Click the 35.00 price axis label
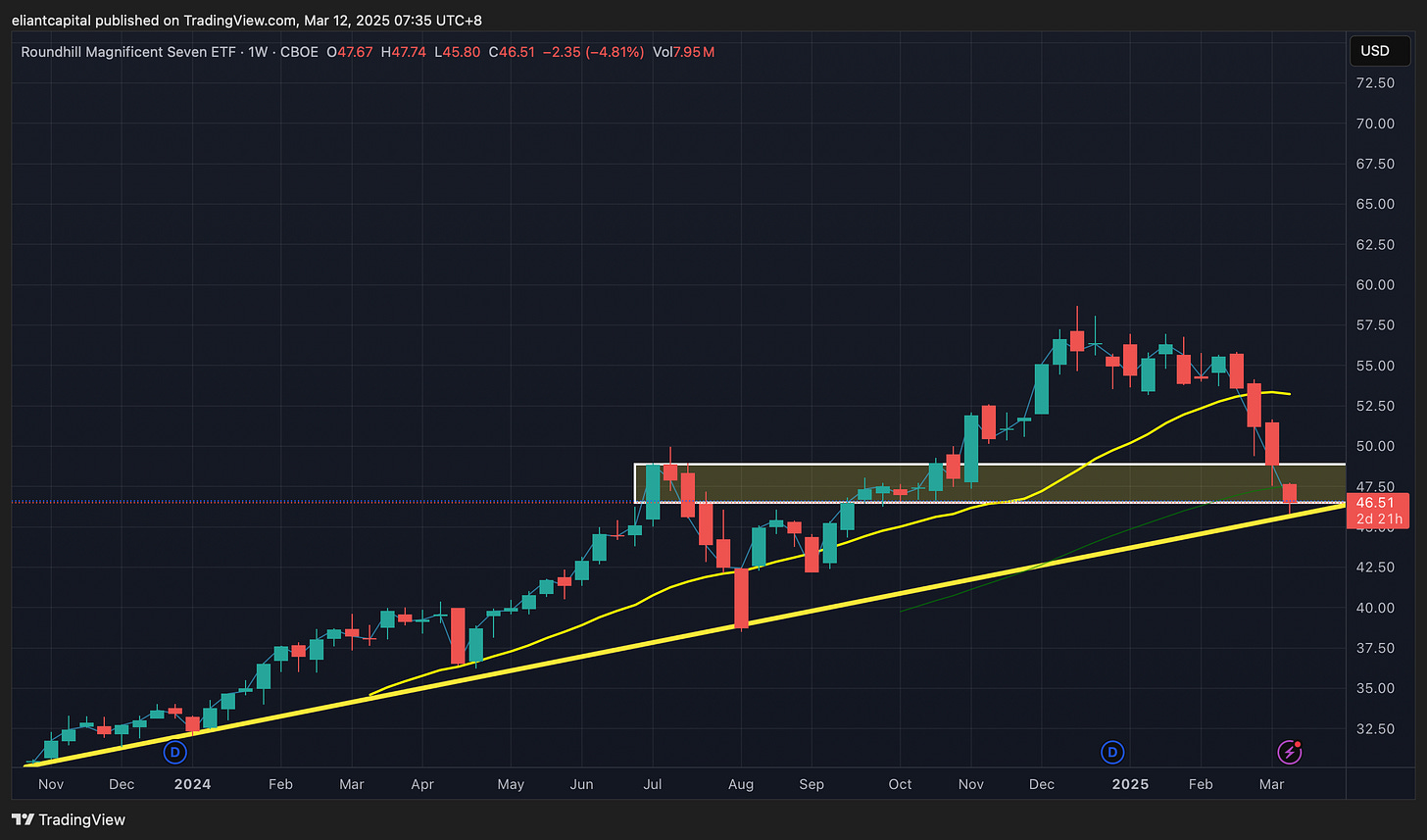The height and width of the screenshot is (840, 1427). 1374,688
